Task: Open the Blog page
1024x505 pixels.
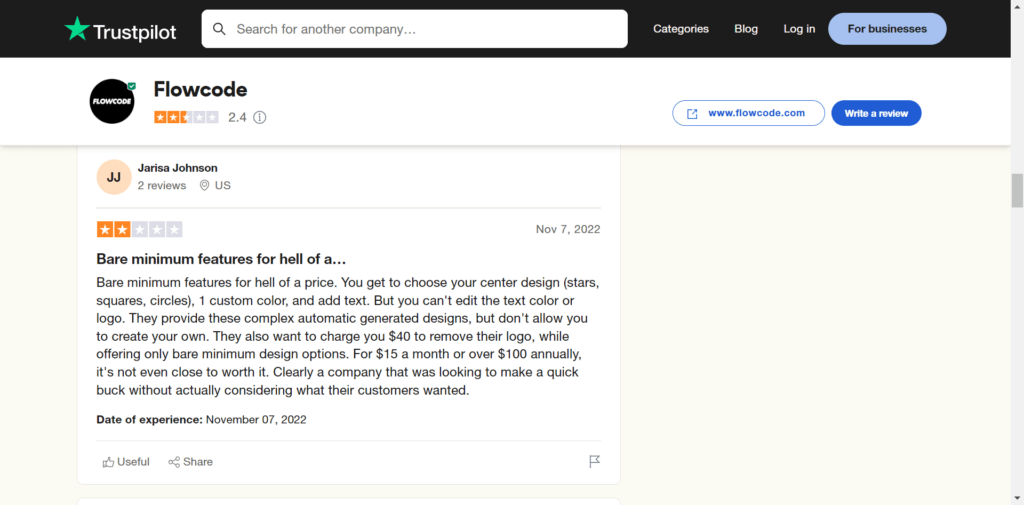Action: 746,29
